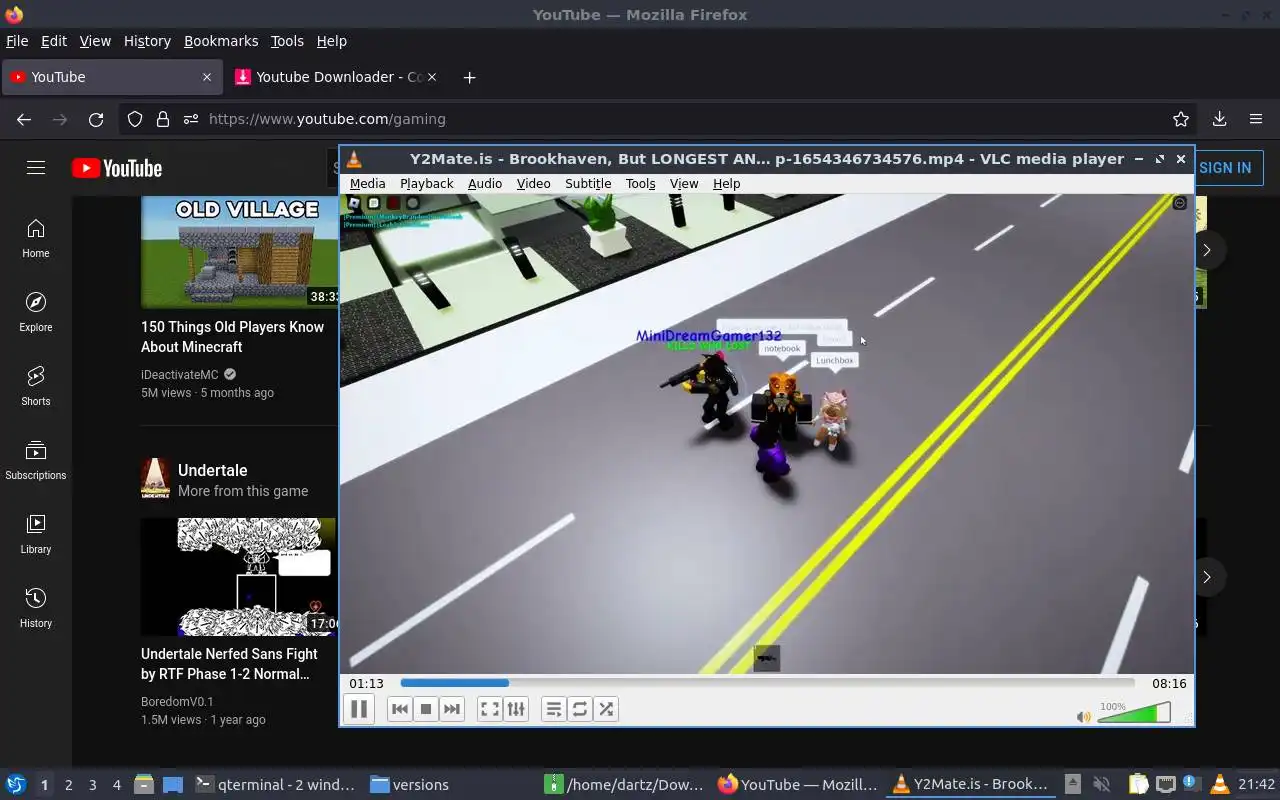Show VLC extended settings

click(516, 709)
